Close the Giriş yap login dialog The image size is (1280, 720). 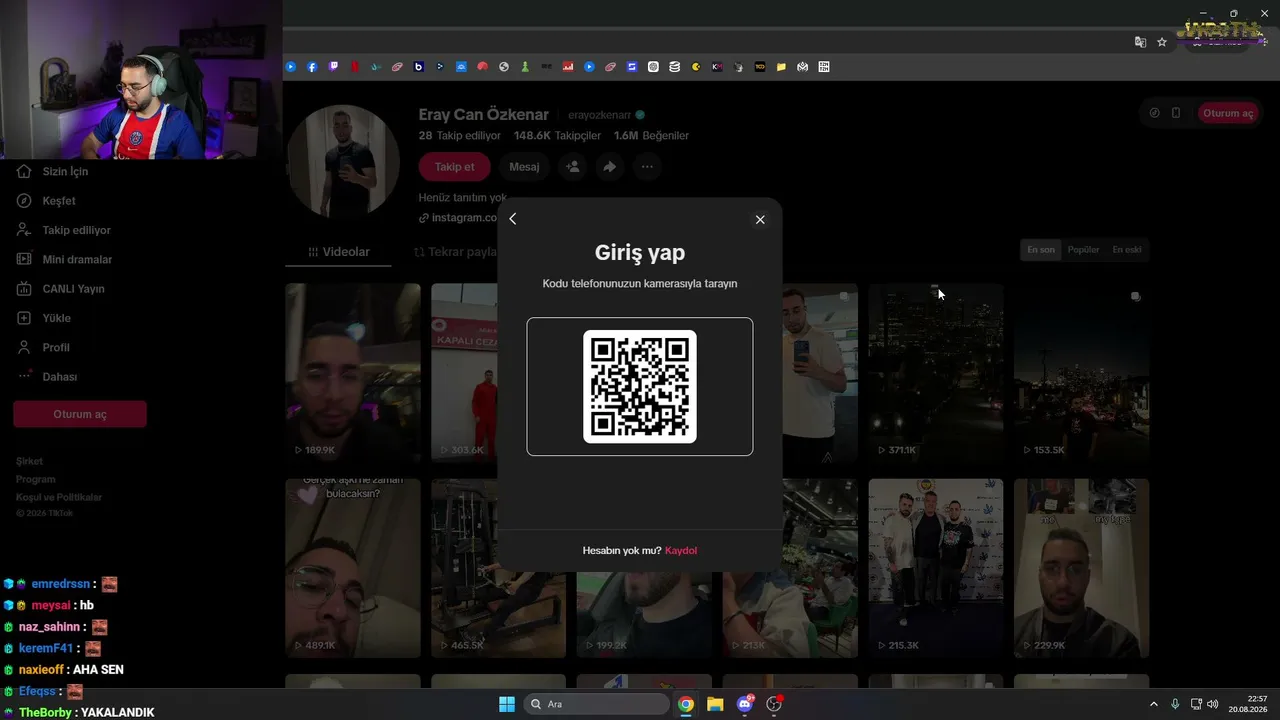coord(760,220)
